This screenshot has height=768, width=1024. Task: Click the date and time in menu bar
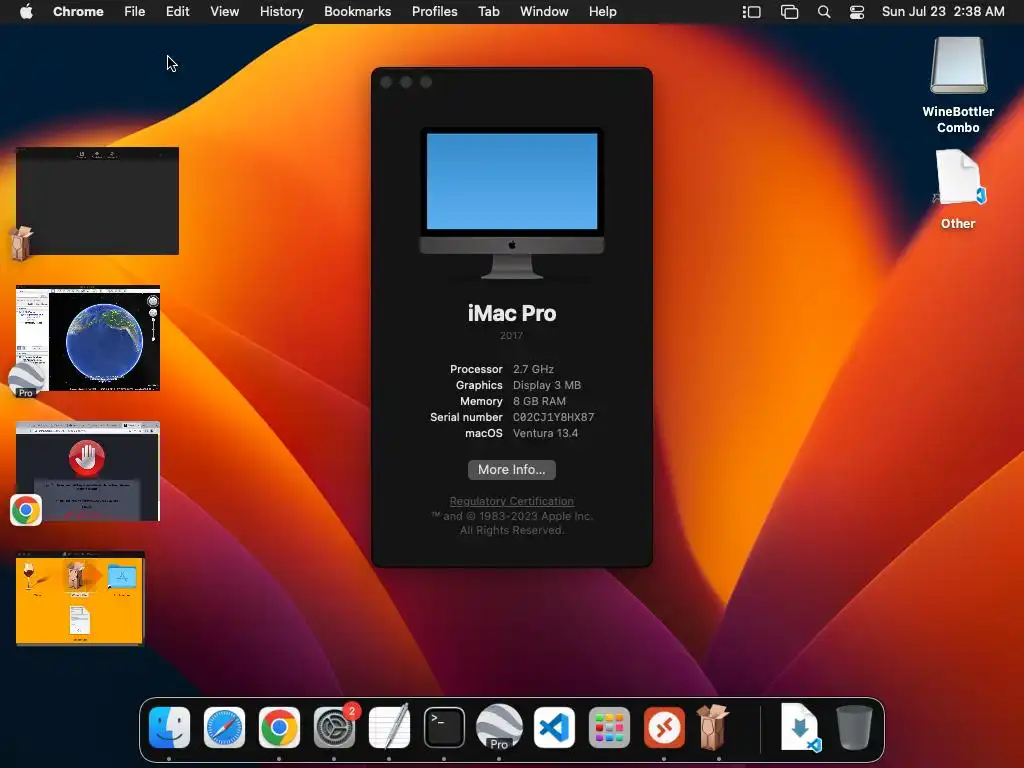pyautogui.click(x=943, y=12)
